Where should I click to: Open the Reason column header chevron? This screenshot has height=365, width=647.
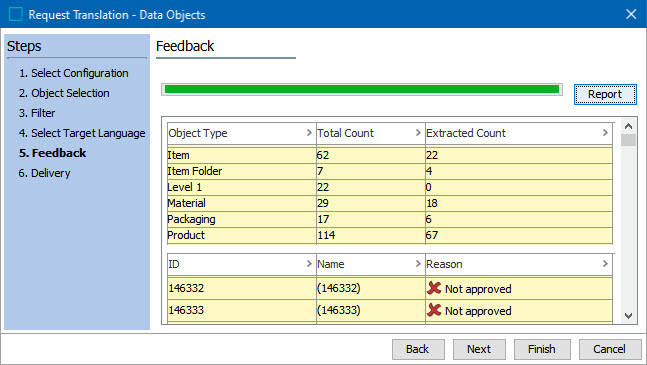[605, 264]
